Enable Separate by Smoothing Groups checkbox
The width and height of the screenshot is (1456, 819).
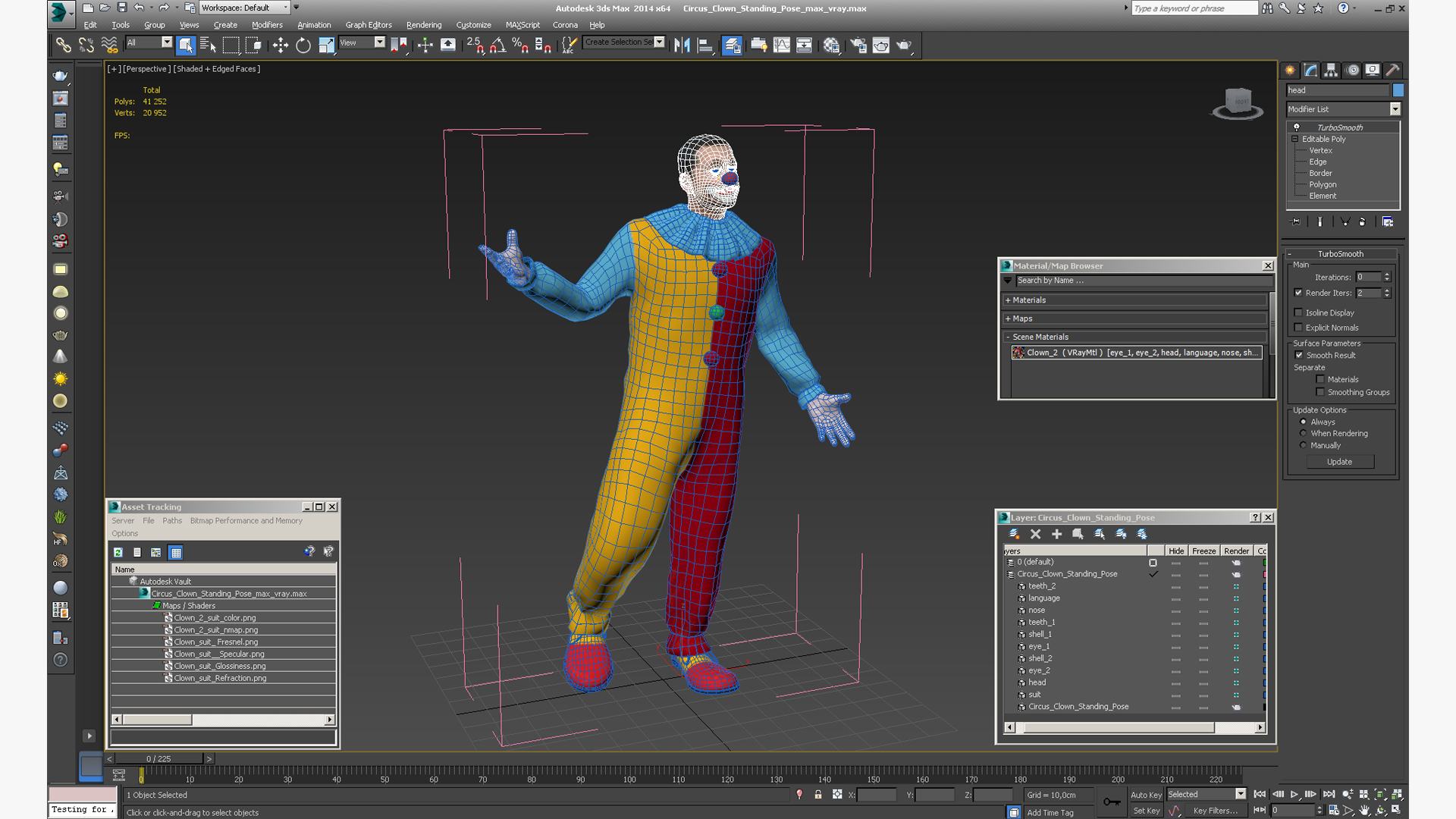tap(1320, 392)
